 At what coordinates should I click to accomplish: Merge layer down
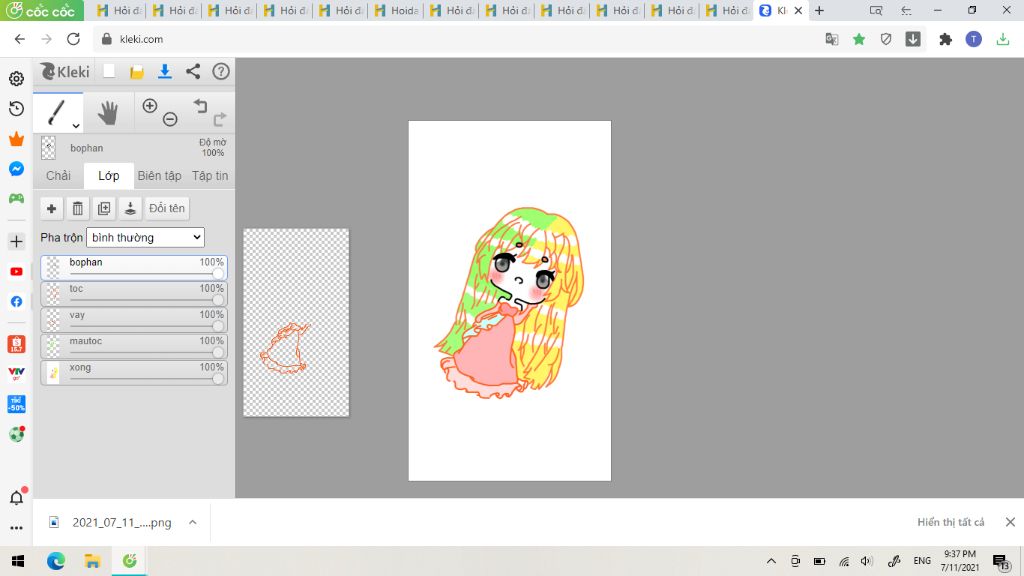pyautogui.click(x=130, y=208)
